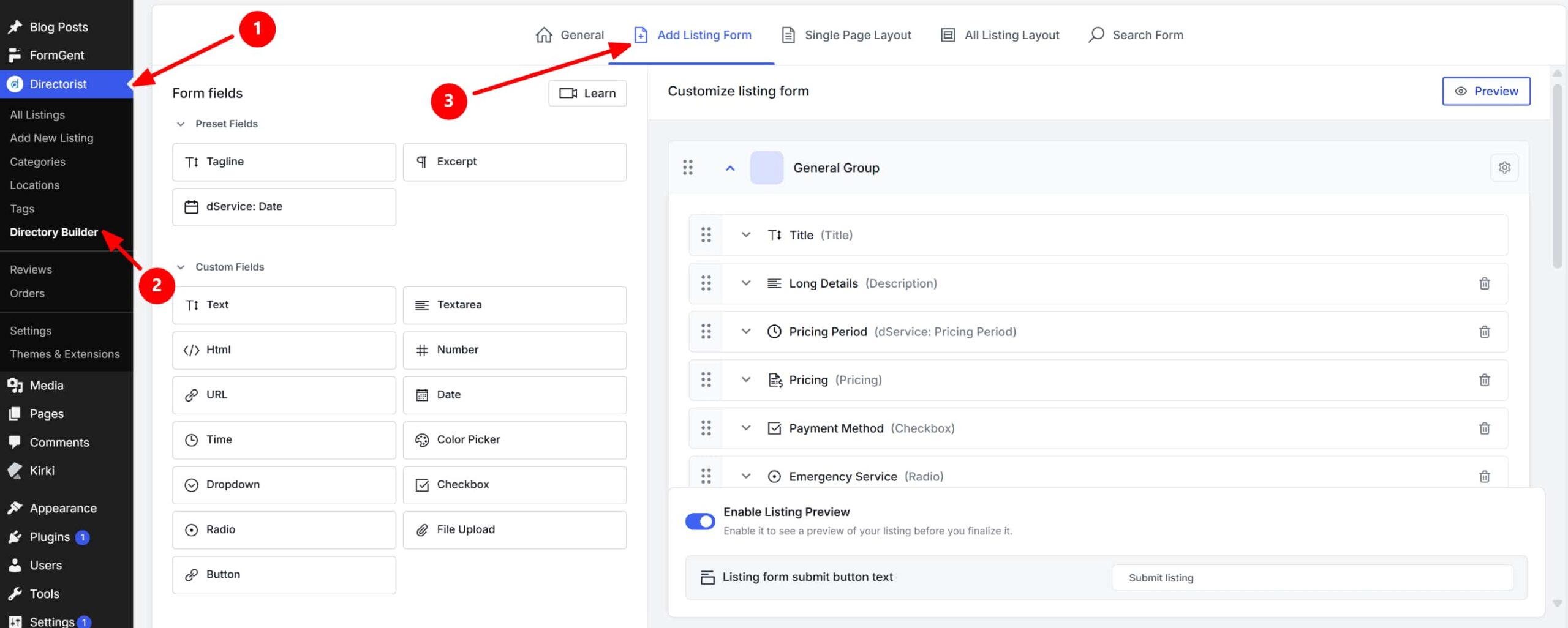
Task: Click the scrollbar down arrow
Action: pyautogui.click(x=1557, y=604)
